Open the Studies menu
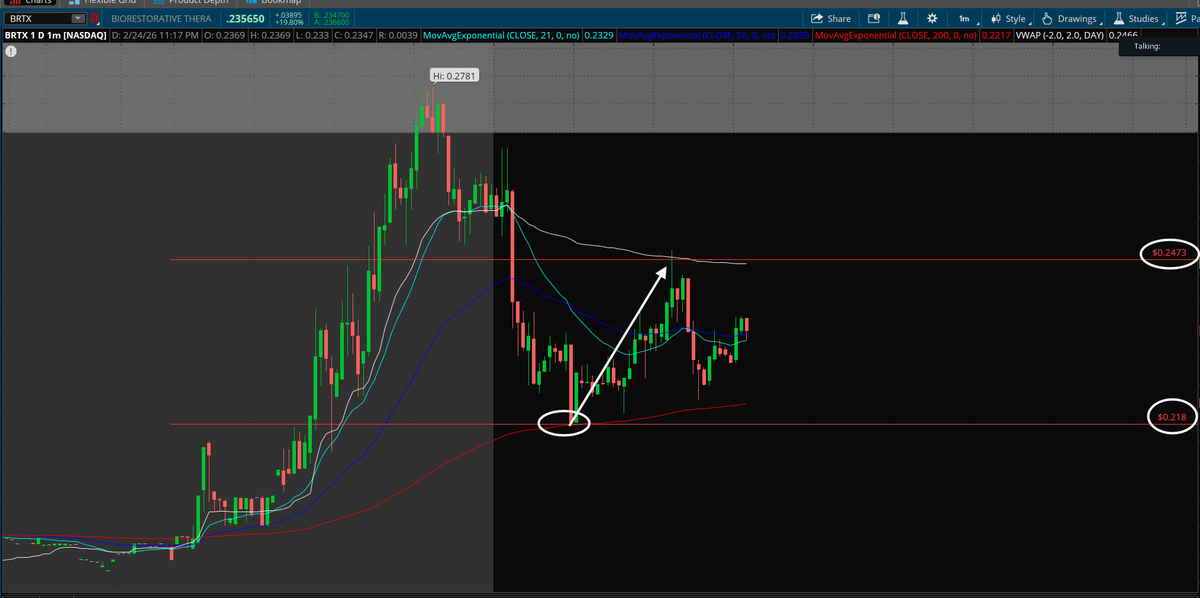Screen dimensions: 1200x598 [x=1137, y=18]
